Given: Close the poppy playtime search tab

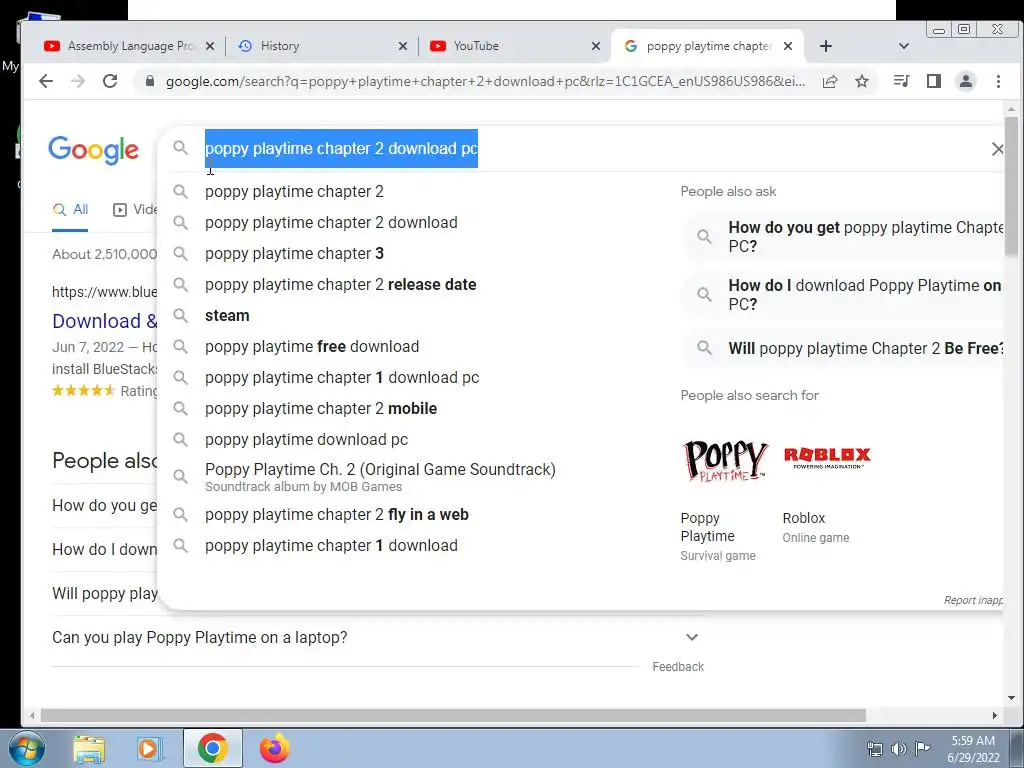Looking at the screenshot, I should click(x=788, y=46).
